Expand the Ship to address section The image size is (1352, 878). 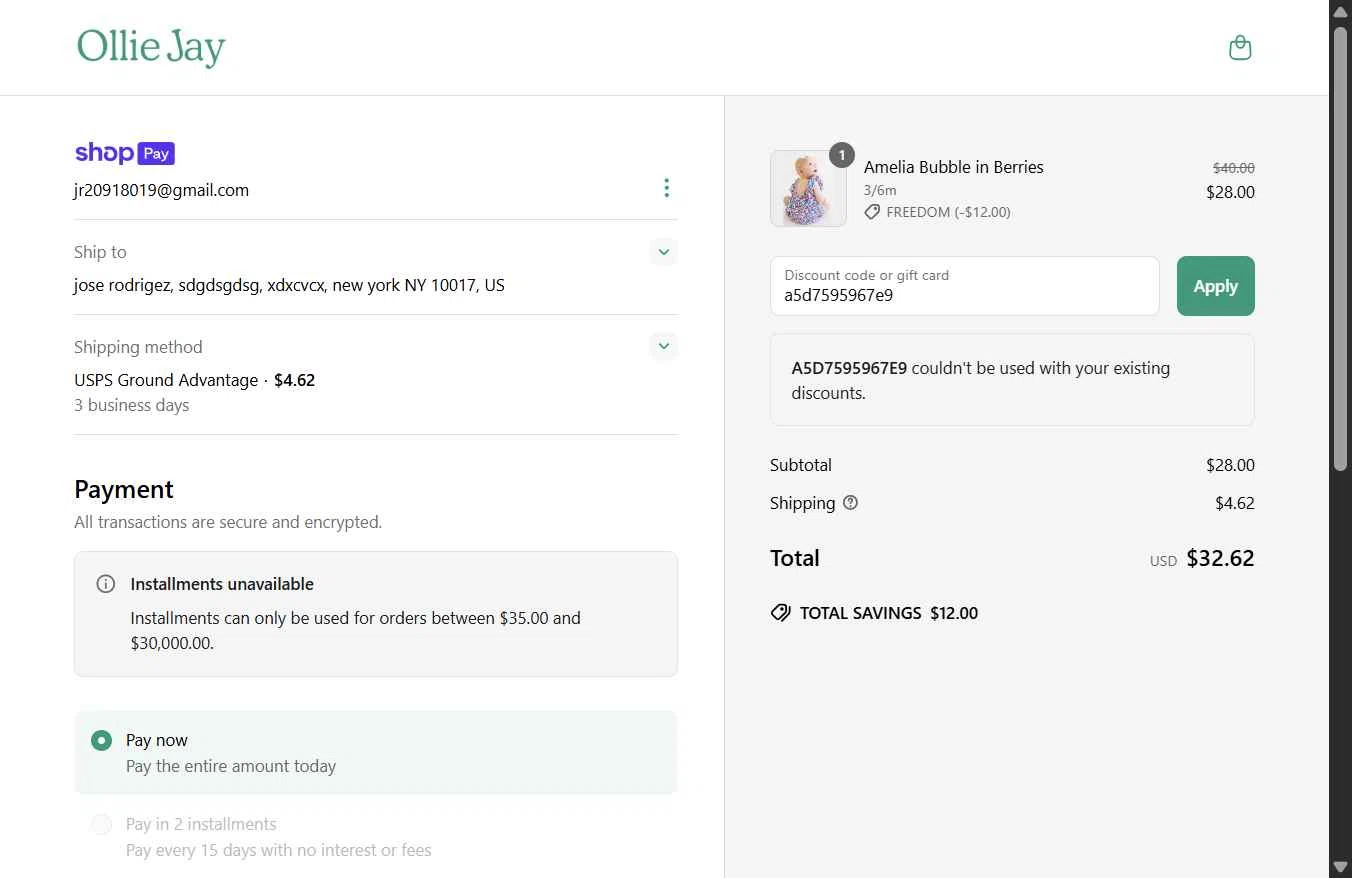click(663, 251)
